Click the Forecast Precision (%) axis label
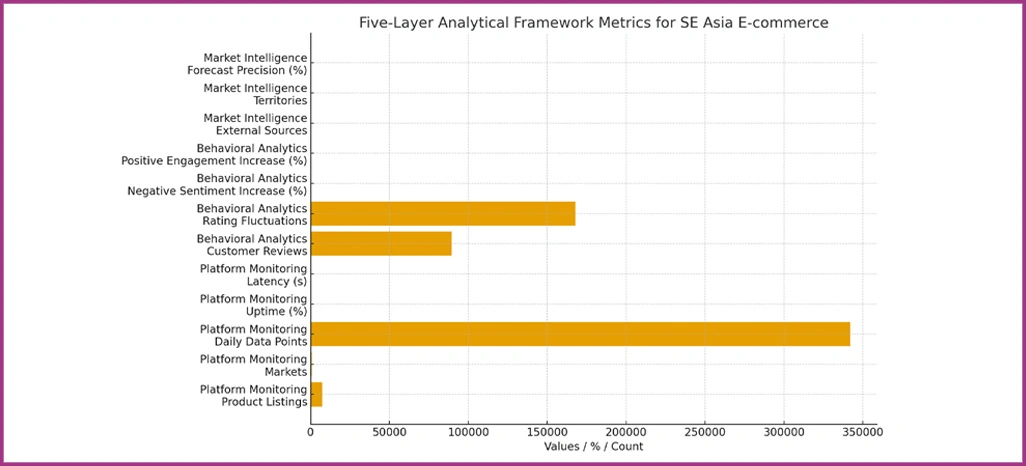 click(247, 64)
